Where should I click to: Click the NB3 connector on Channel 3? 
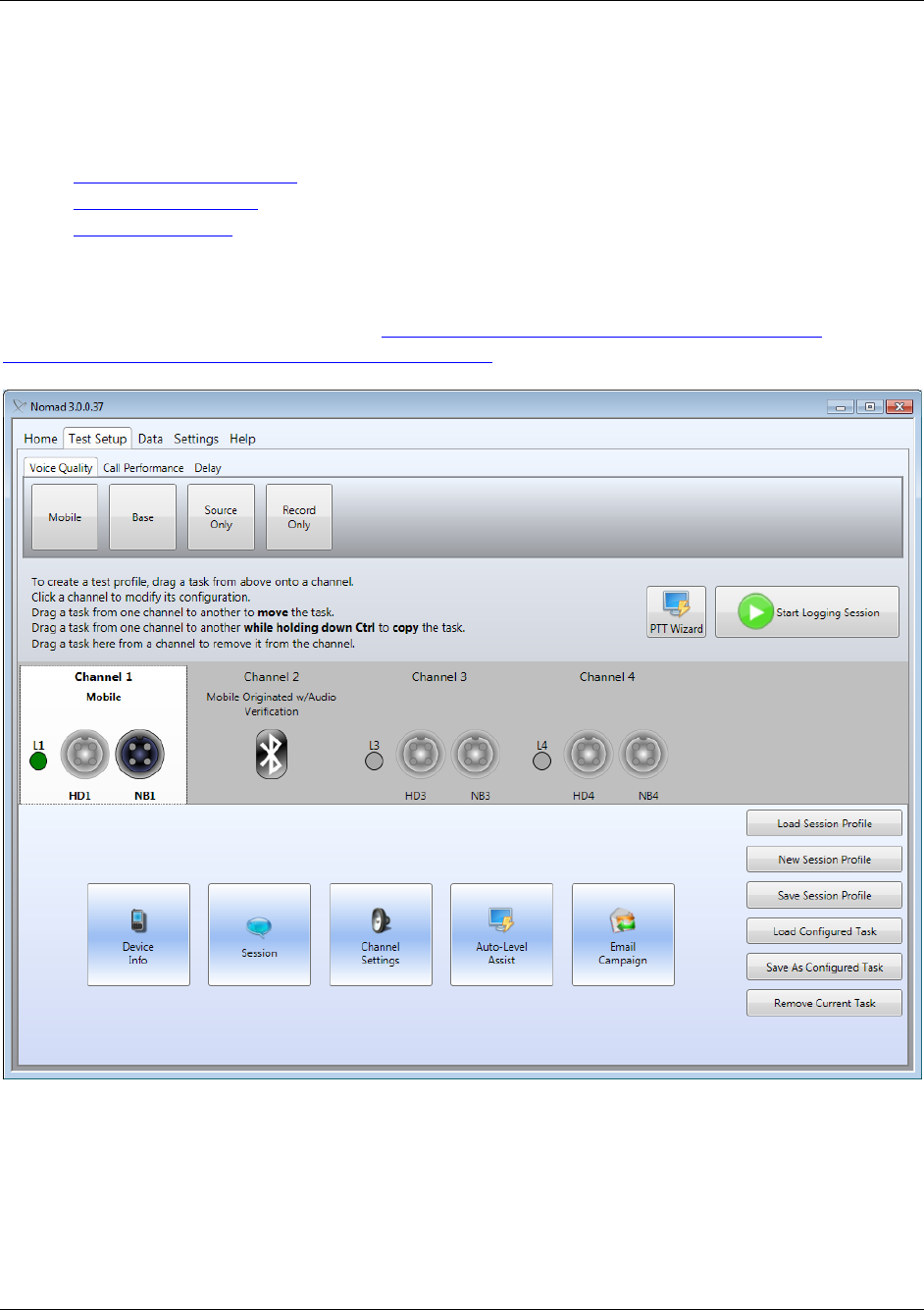click(476, 754)
